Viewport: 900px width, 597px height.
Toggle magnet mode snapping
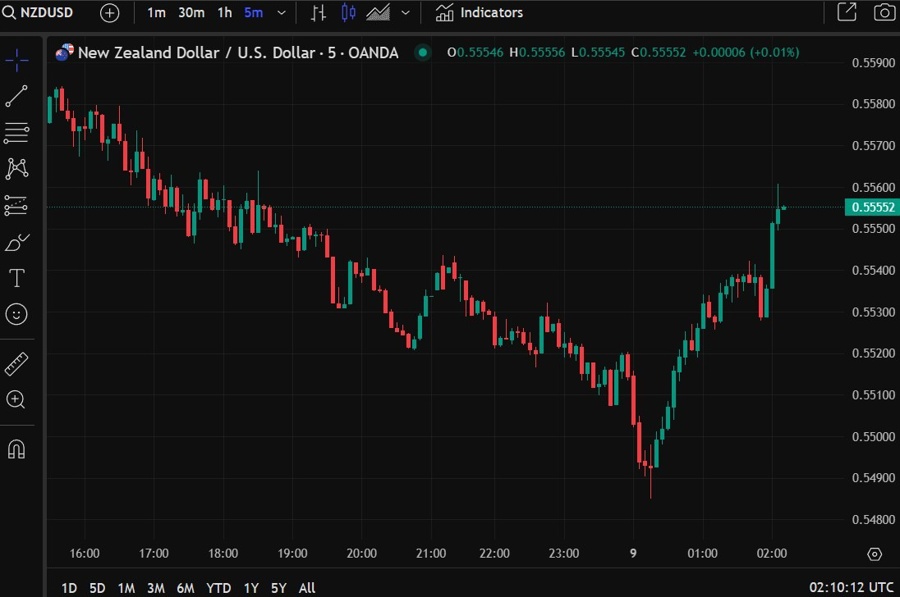(x=16, y=449)
